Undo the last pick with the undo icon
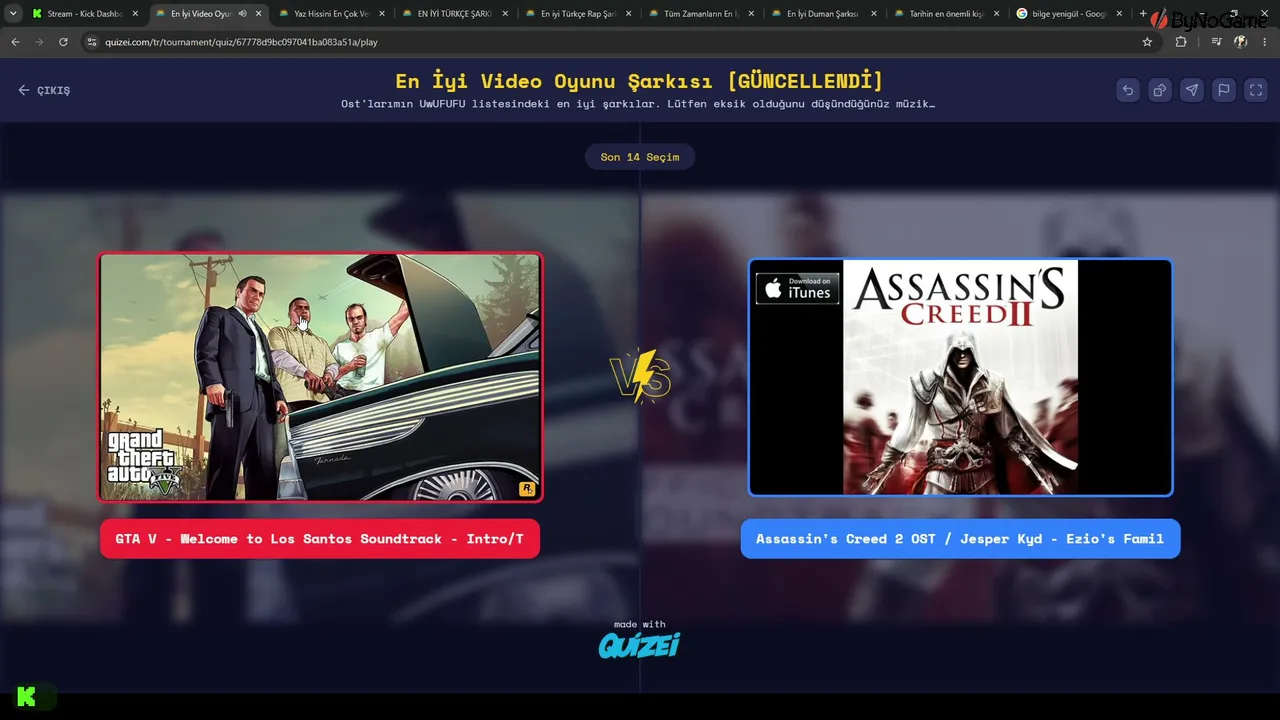This screenshot has width=1280, height=720. [1128, 90]
